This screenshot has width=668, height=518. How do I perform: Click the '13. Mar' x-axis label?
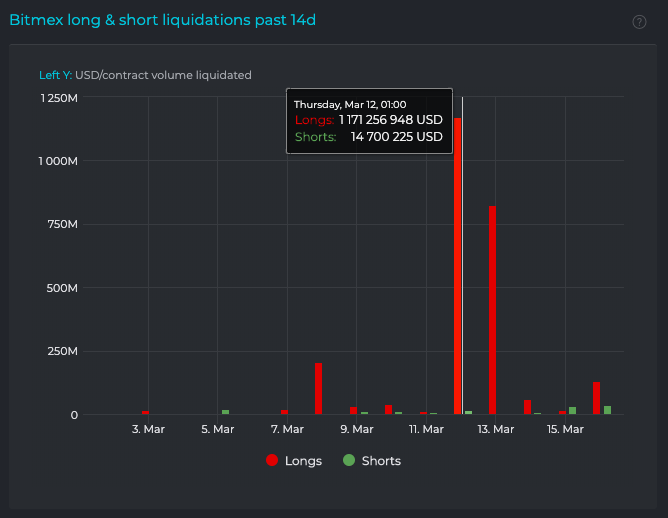495,429
